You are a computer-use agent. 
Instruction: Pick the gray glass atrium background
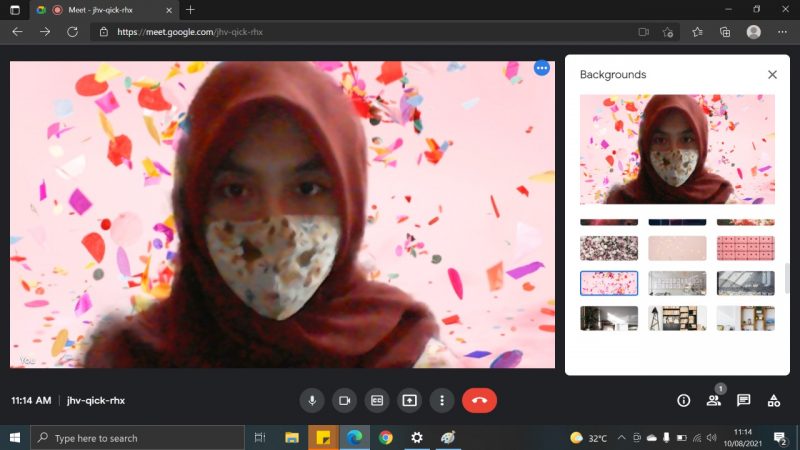pos(745,283)
